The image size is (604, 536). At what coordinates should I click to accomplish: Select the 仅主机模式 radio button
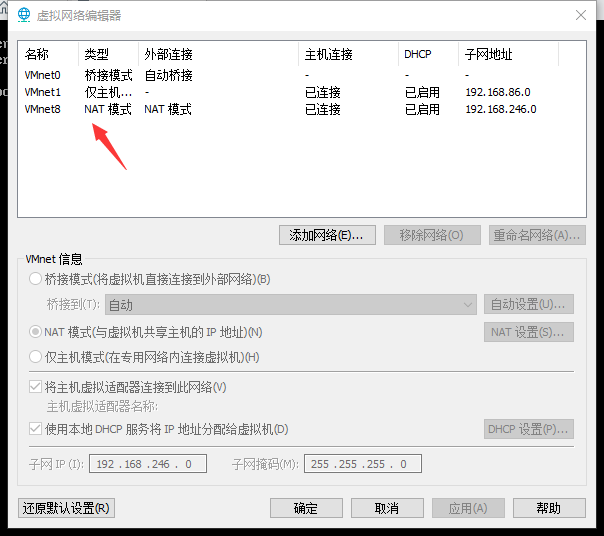pyautogui.click(x=37, y=357)
